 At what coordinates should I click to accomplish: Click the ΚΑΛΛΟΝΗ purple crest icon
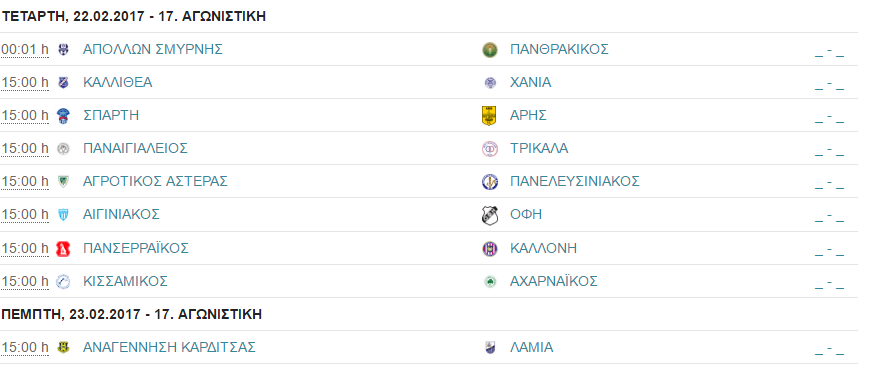point(490,249)
